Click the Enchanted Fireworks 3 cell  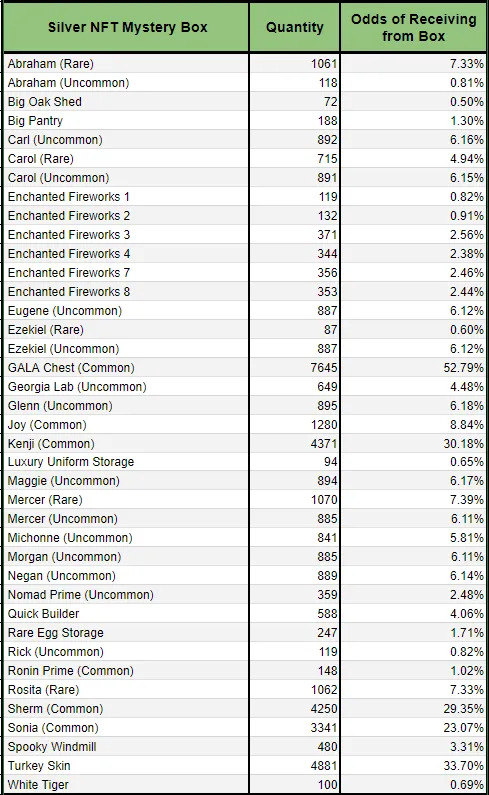[126, 235]
